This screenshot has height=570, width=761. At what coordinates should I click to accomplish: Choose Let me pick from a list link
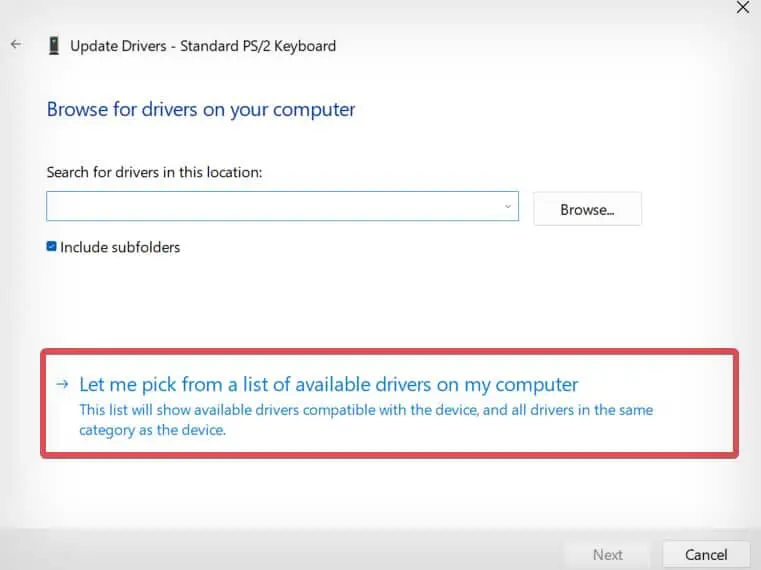pyautogui.click(x=329, y=385)
